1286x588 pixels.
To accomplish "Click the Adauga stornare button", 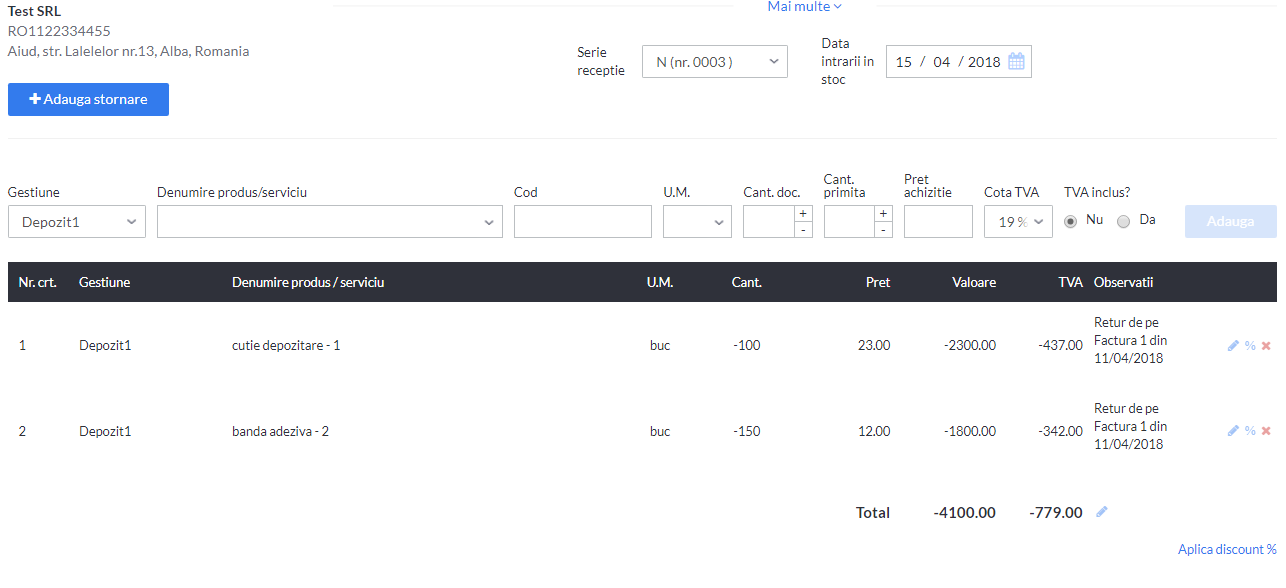I will point(88,99).
